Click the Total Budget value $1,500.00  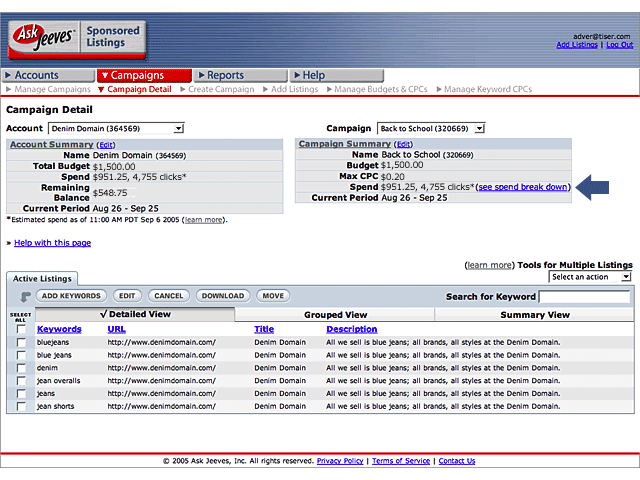click(114, 167)
